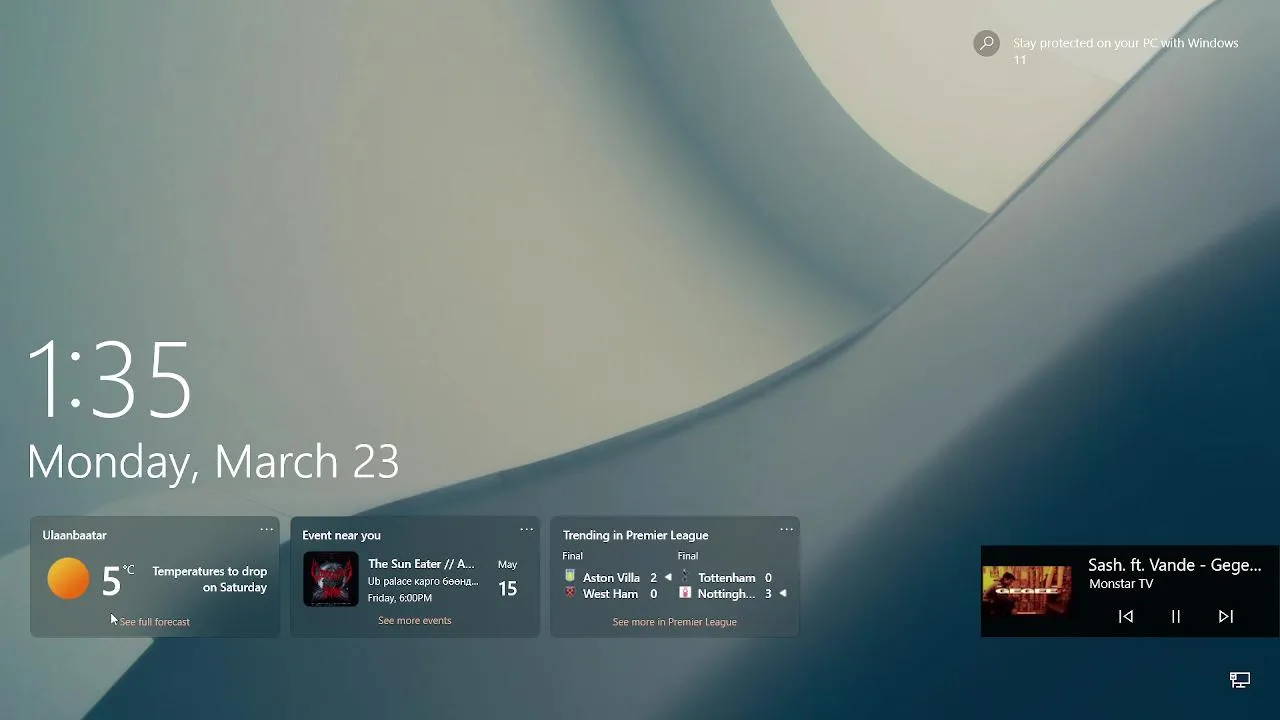Click Tottenham team crest icon
The height and width of the screenshot is (720, 1280).
pyautogui.click(x=685, y=577)
